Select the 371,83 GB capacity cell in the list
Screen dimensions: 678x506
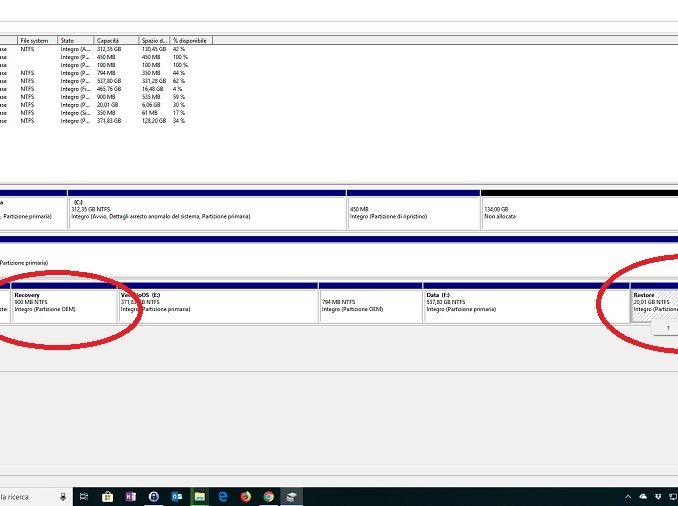109,121
